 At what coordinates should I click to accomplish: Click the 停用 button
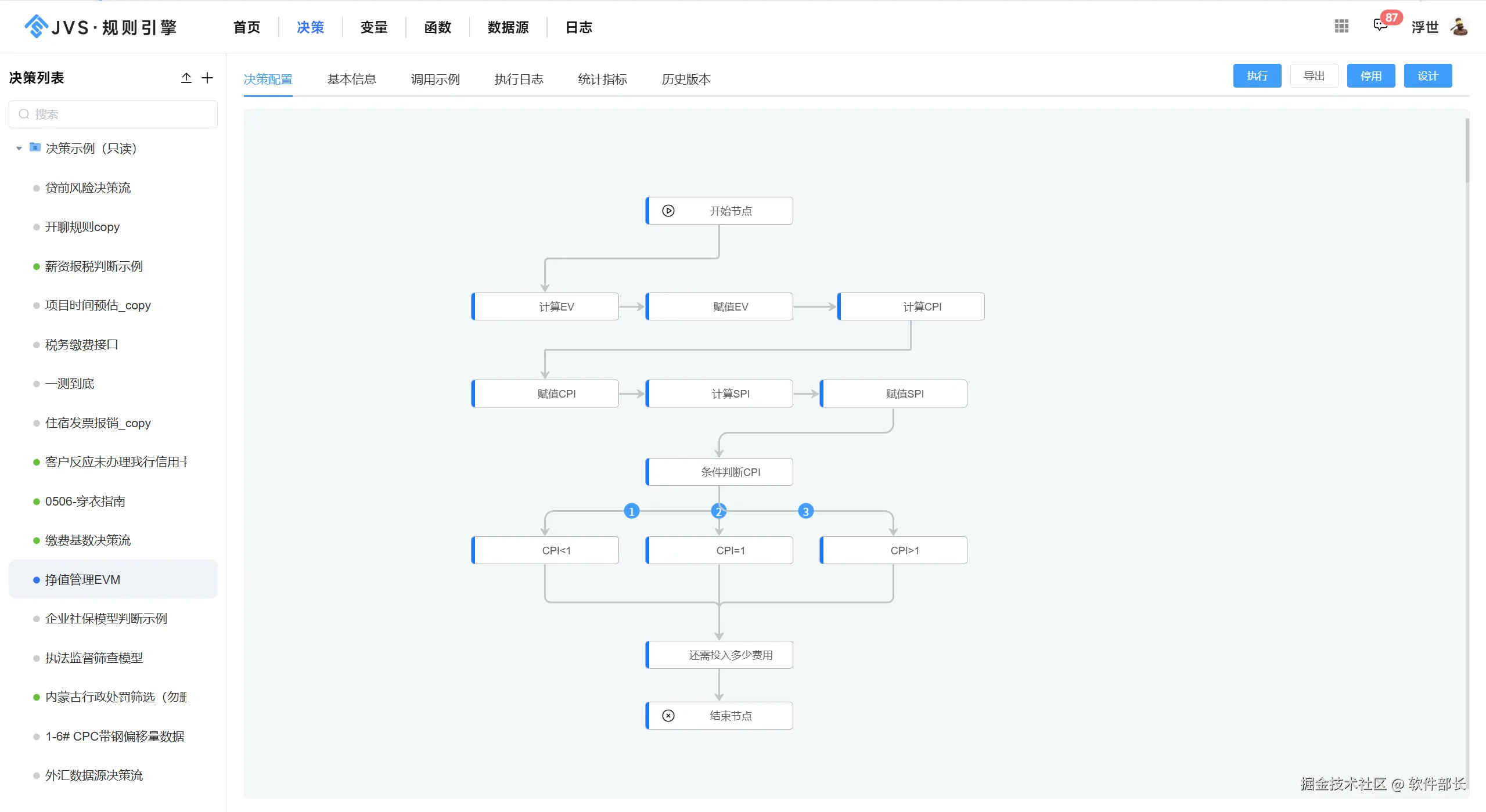(1370, 76)
